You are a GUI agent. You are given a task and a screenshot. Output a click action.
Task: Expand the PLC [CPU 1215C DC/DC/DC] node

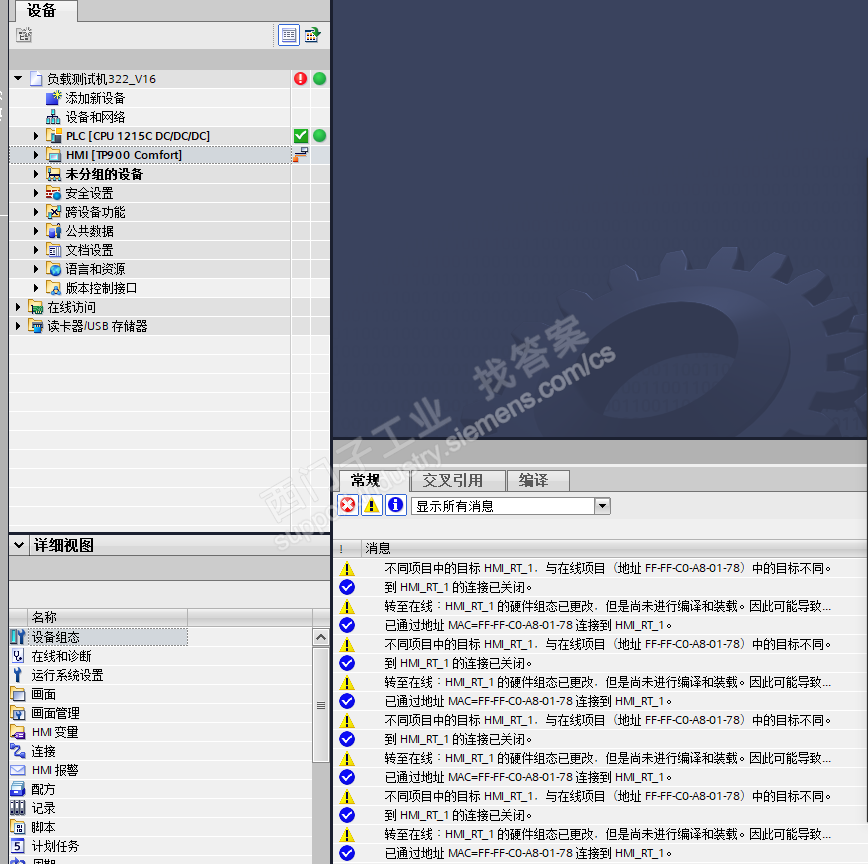(x=36, y=136)
